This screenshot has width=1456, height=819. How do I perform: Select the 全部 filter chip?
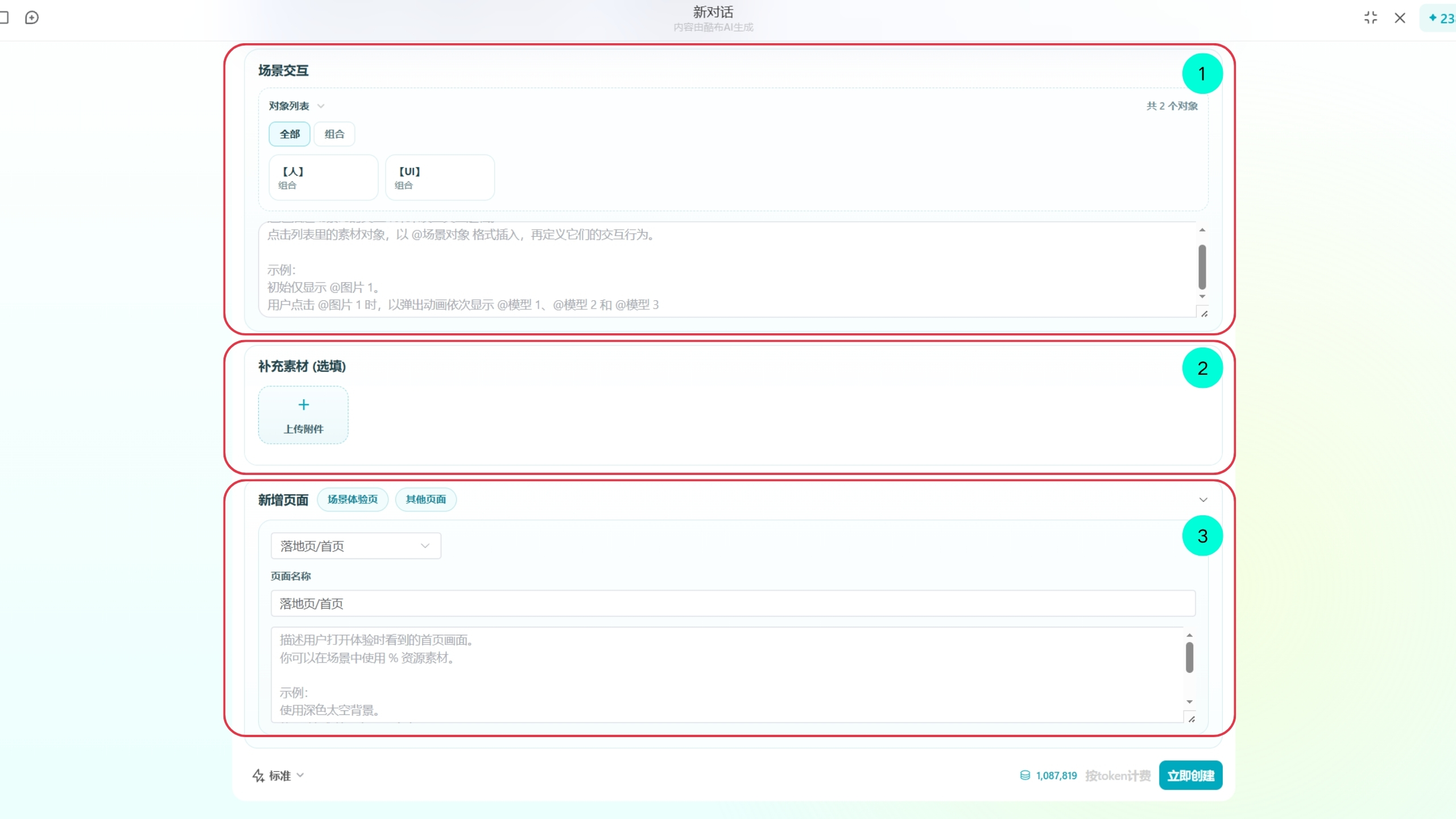[x=289, y=134]
